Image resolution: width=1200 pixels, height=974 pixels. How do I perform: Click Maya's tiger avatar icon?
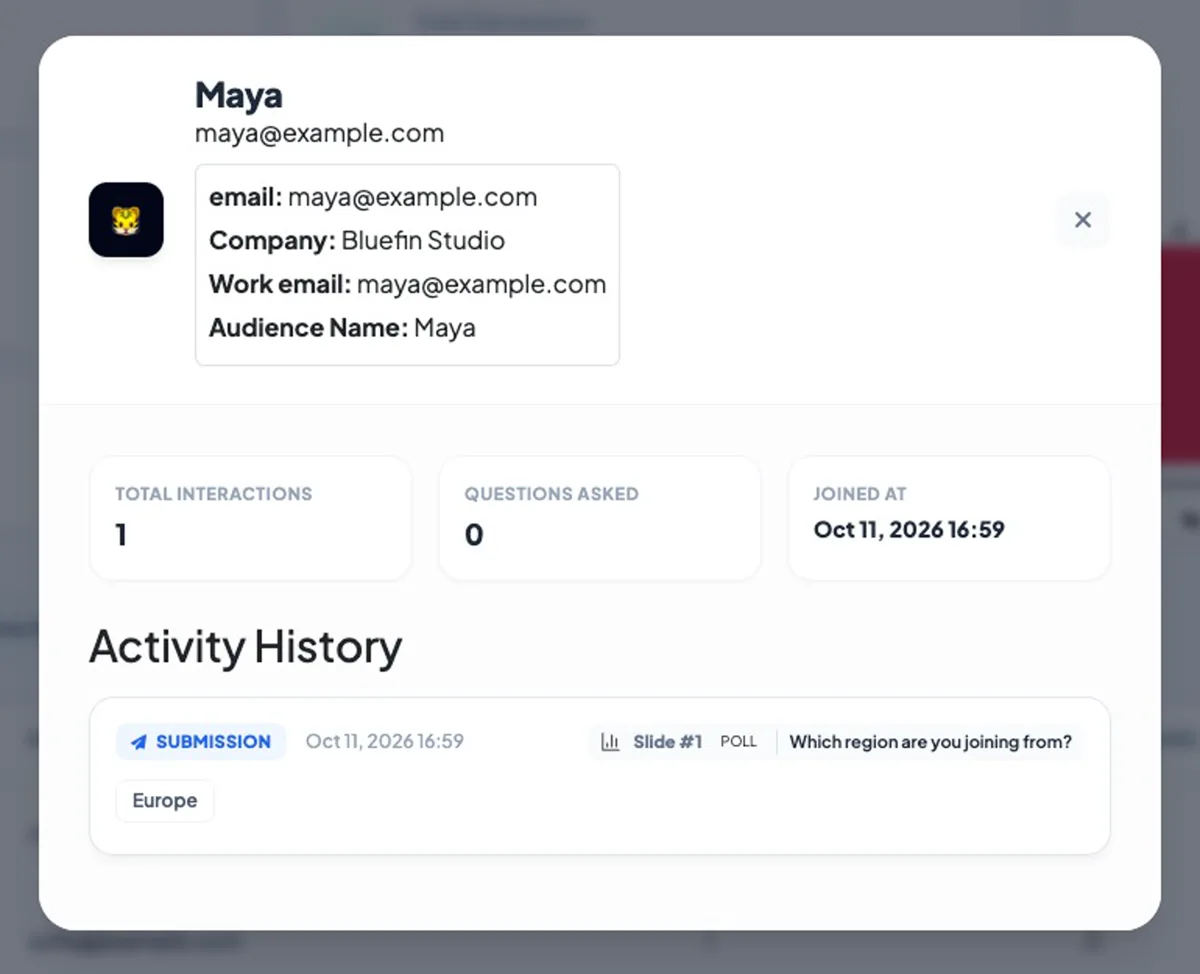tap(126, 220)
